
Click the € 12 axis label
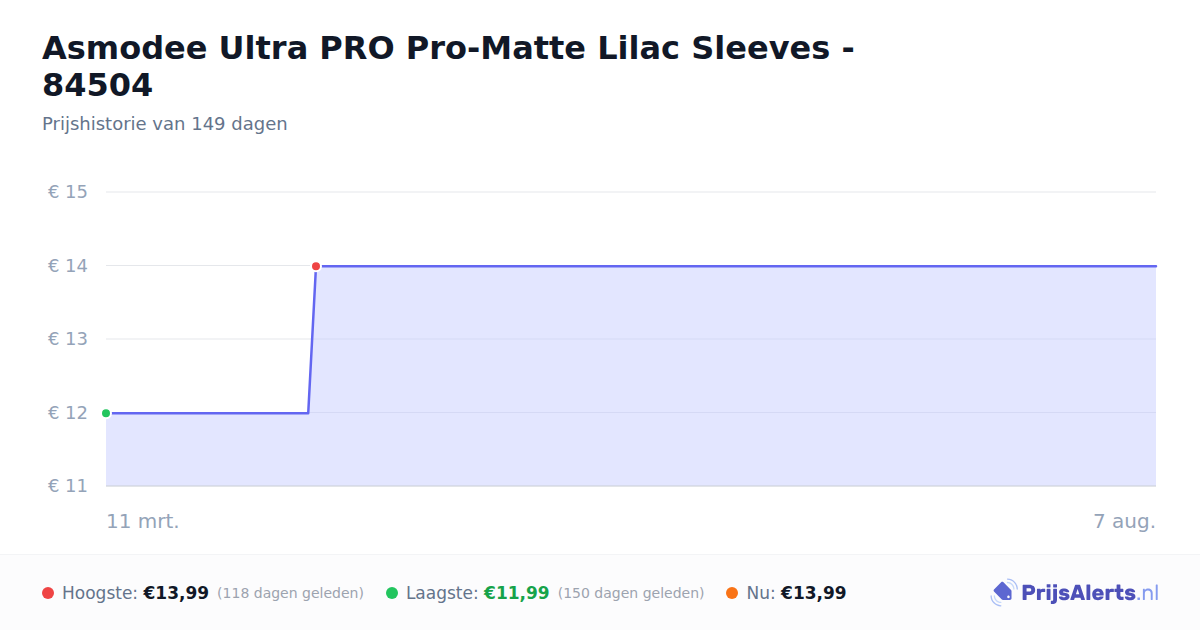coord(68,413)
